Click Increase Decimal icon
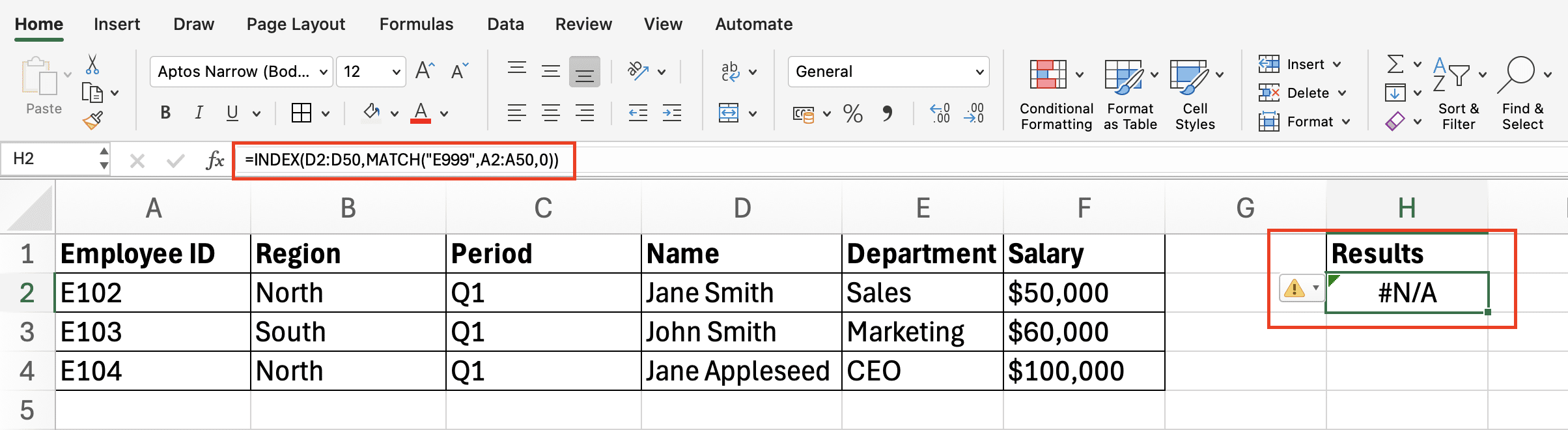The image size is (1568, 430). click(x=940, y=113)
